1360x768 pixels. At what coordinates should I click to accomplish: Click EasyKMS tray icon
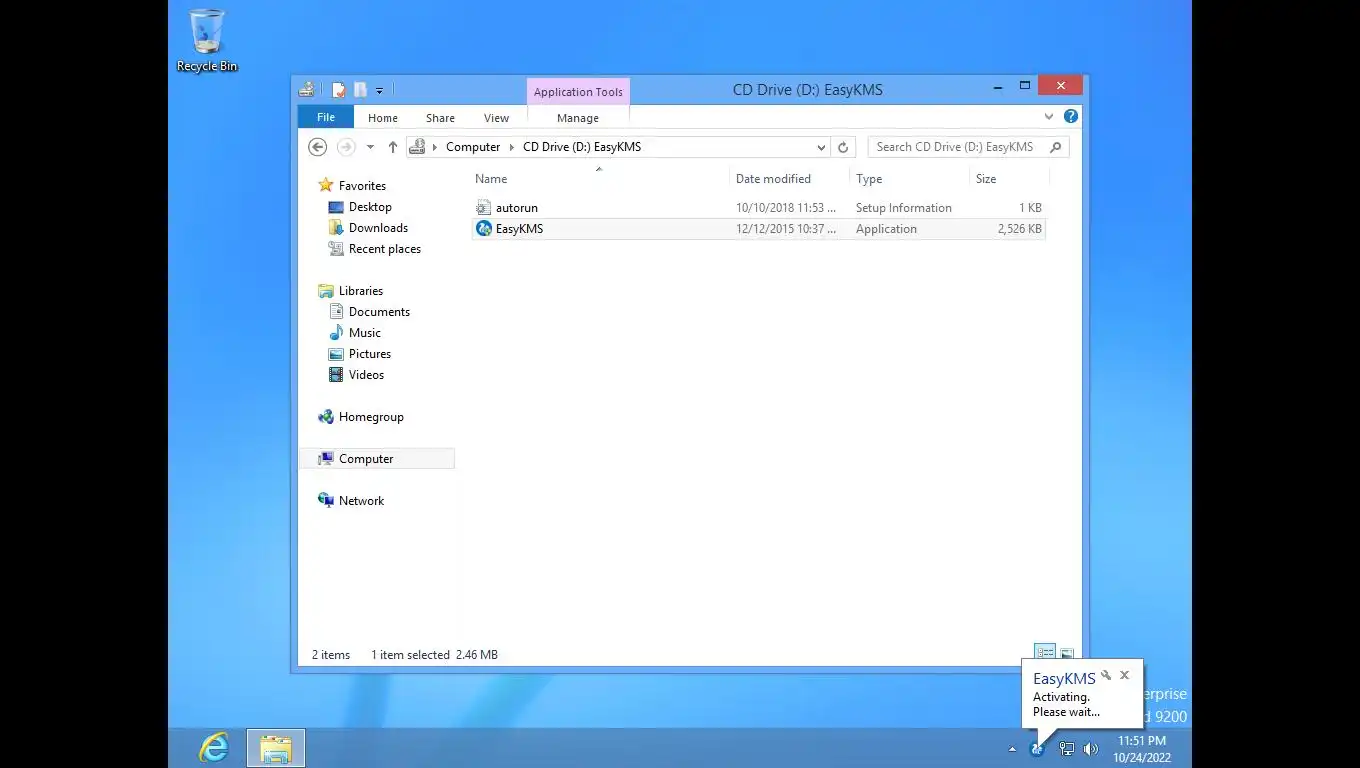pos(1037,749)
